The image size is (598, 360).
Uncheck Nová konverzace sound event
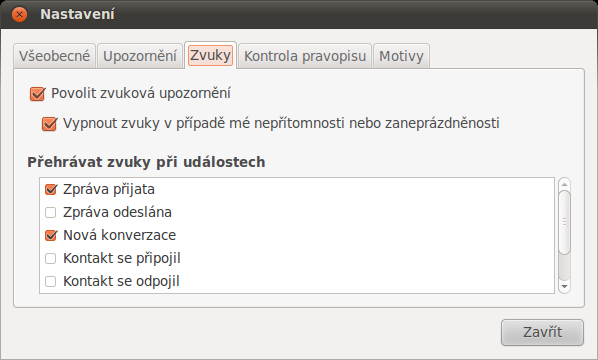pyautogui.click(x=51, y=235)
